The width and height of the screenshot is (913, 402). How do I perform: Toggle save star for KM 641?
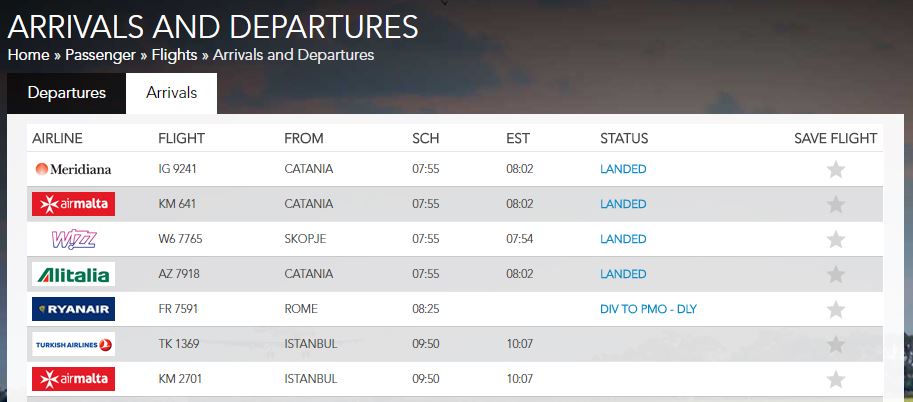click(x=836, y=204)
